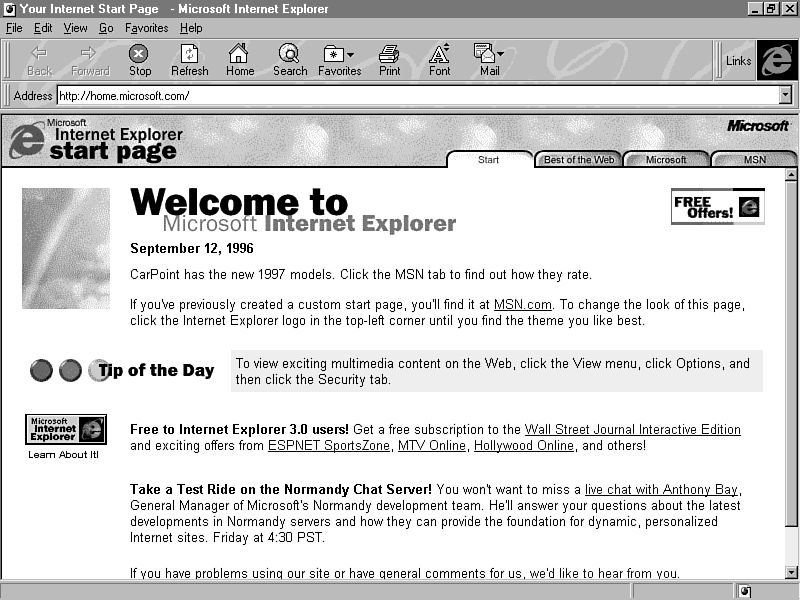The height and width of the screenshot is (600, 800).
Task: Switch to the MSN tab
Action: pos(754,159)
